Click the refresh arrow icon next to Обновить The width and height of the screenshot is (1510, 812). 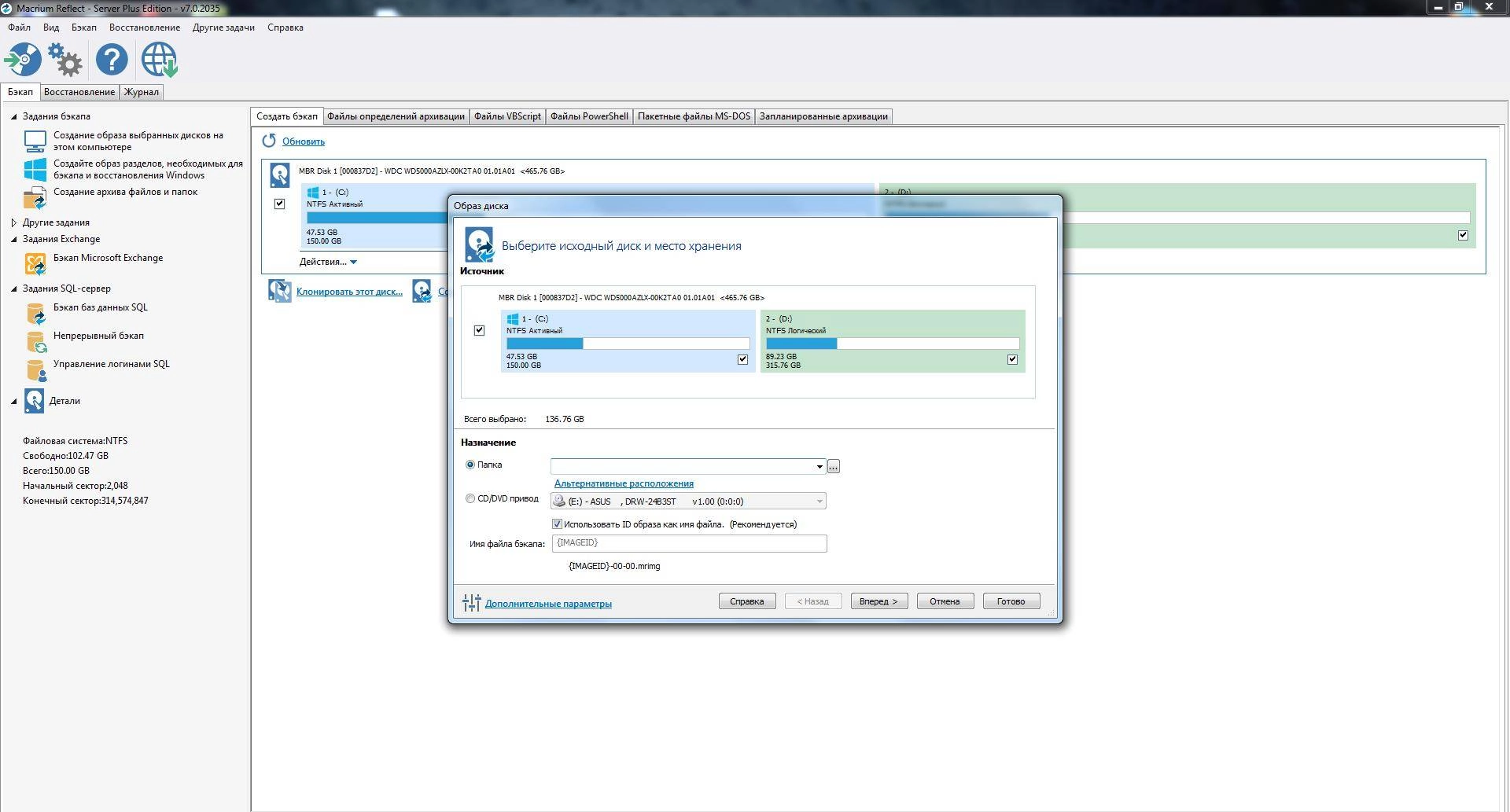(x=269, y=141)
